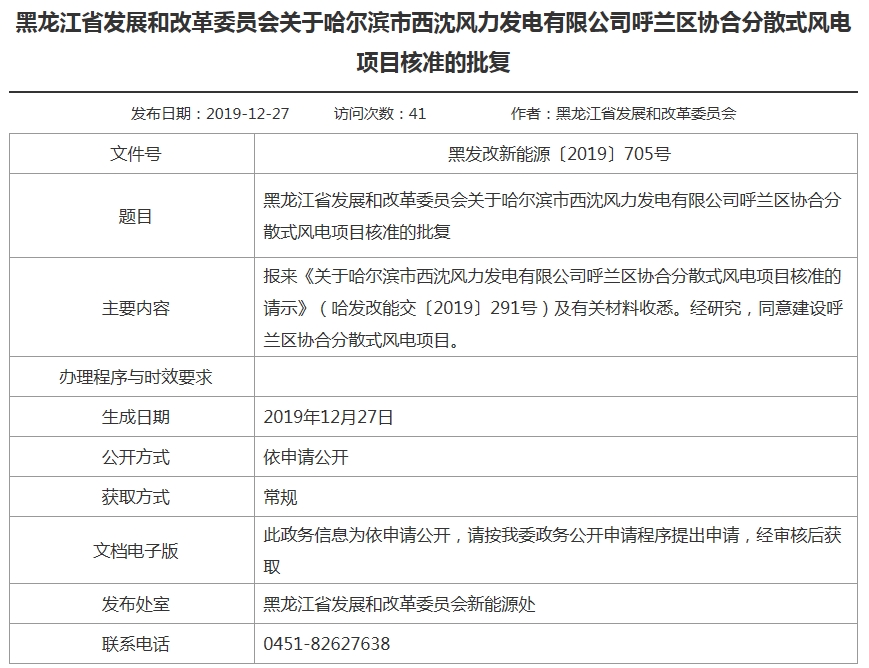Click the '文件号' row label

click(135, 154)
